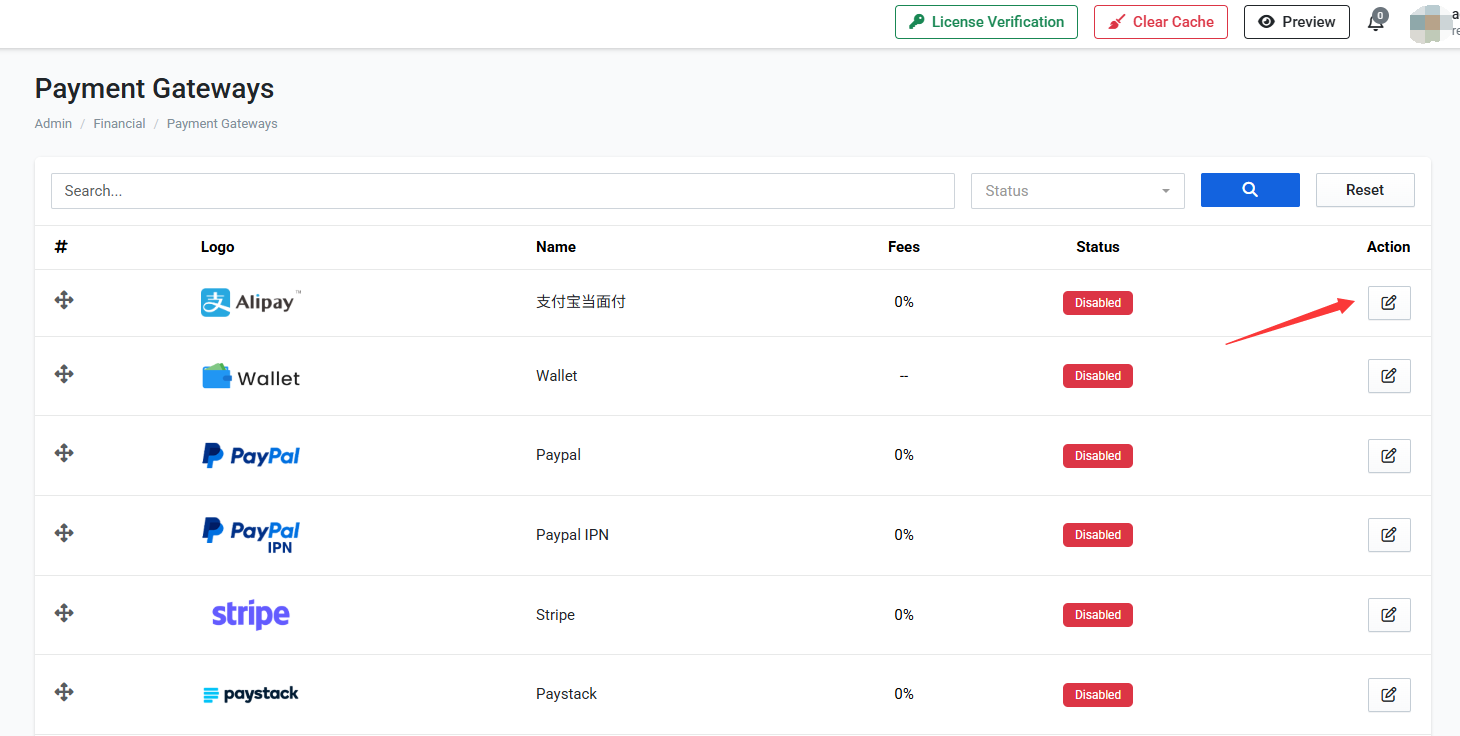
Task: Click the Alipay logo
Action: click(251, 302)
